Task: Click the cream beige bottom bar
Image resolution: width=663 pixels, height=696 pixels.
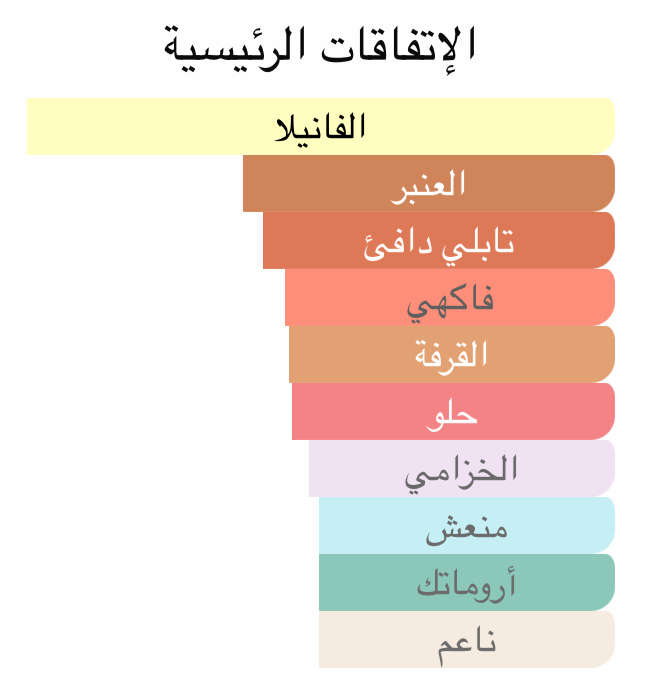Action: click(466, 640)
